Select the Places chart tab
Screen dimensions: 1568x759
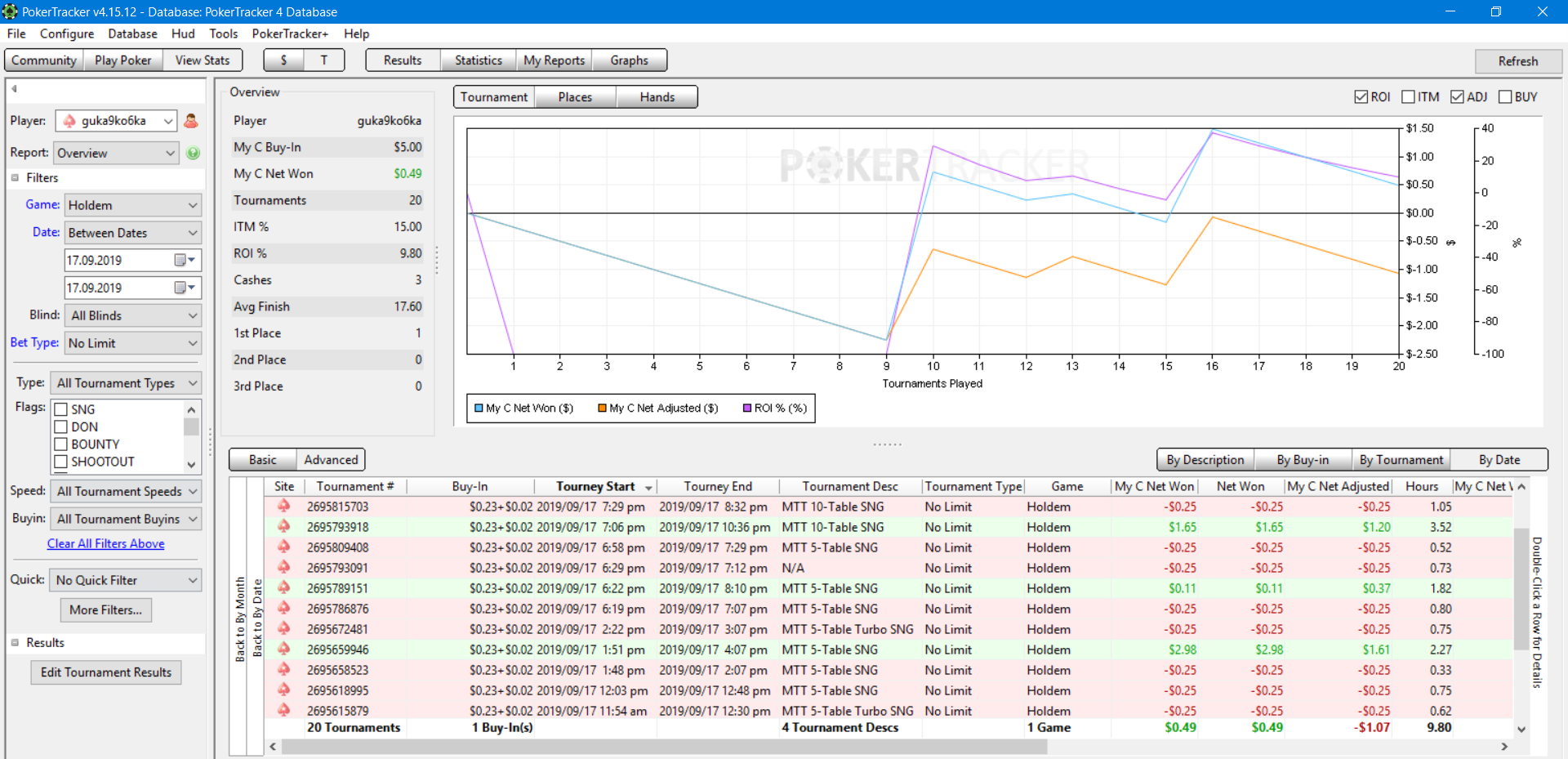575,97
